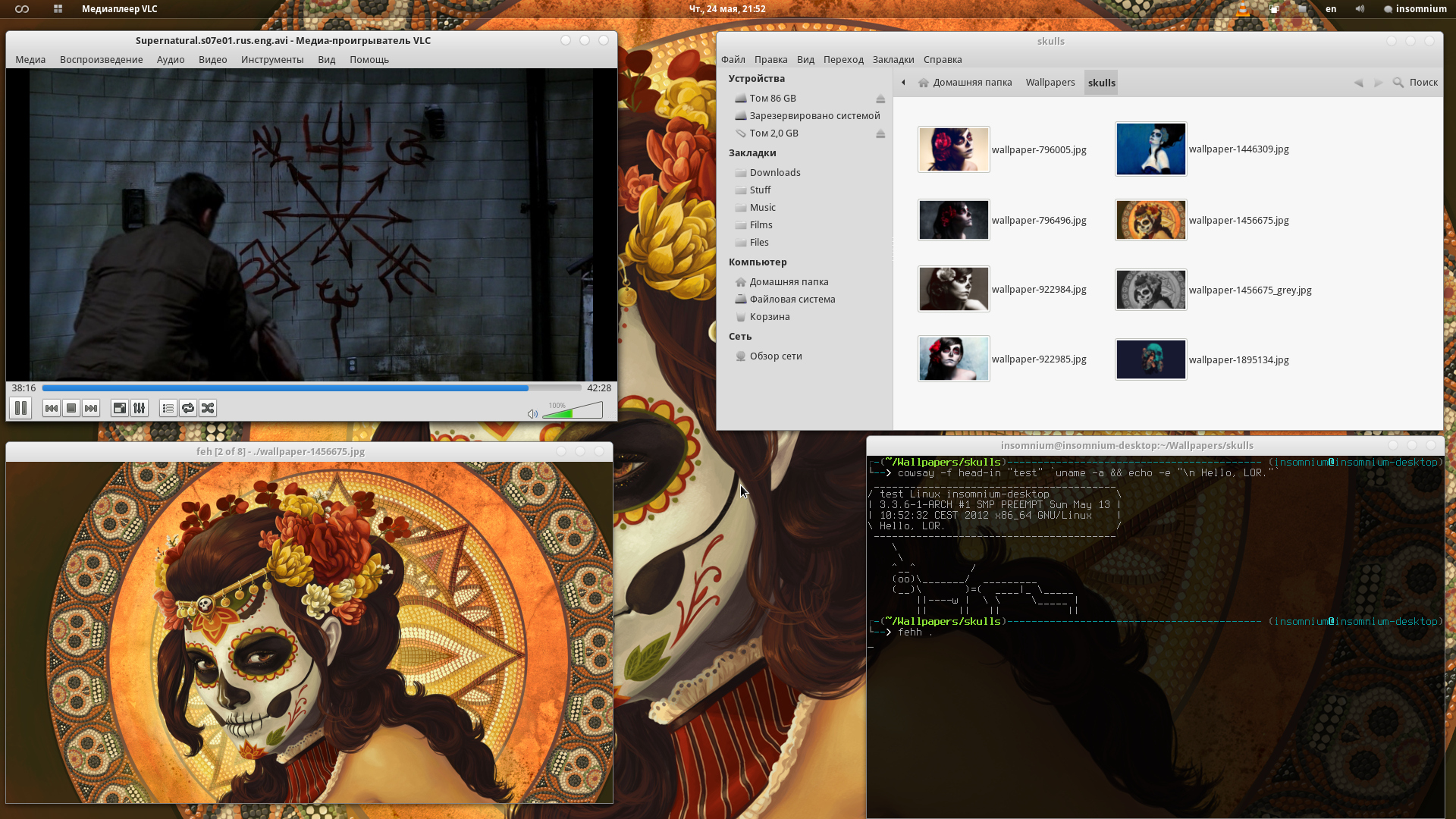Click the search magnifier in file manager
The height and width of the screenshot is (819, 1456).
click(x=1398, y=83)
